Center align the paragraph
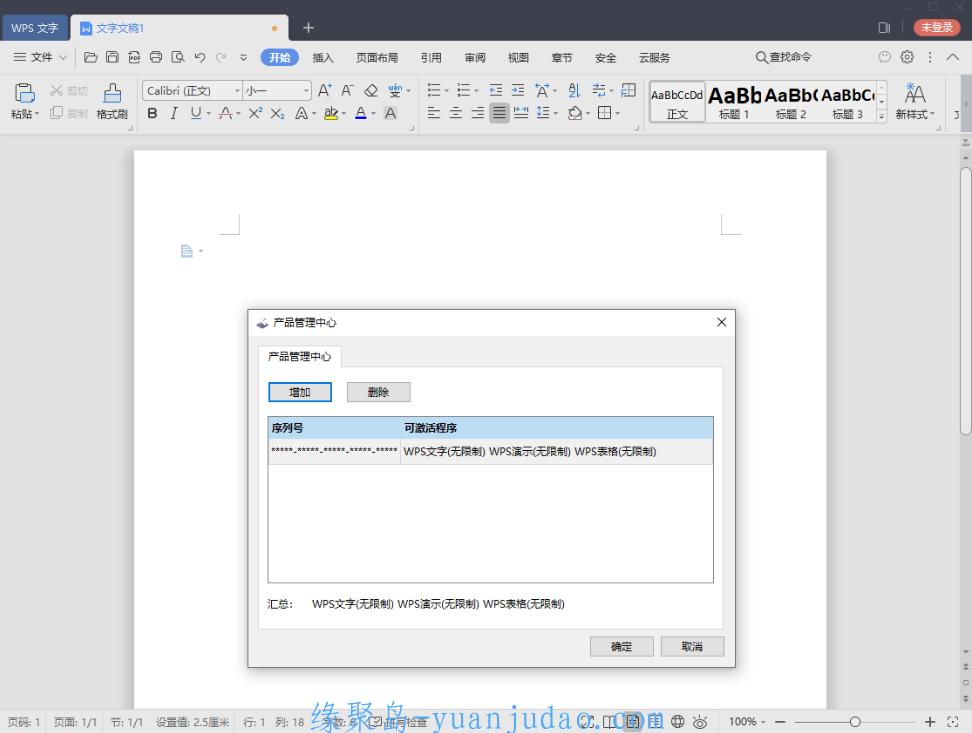 point(456,113)
